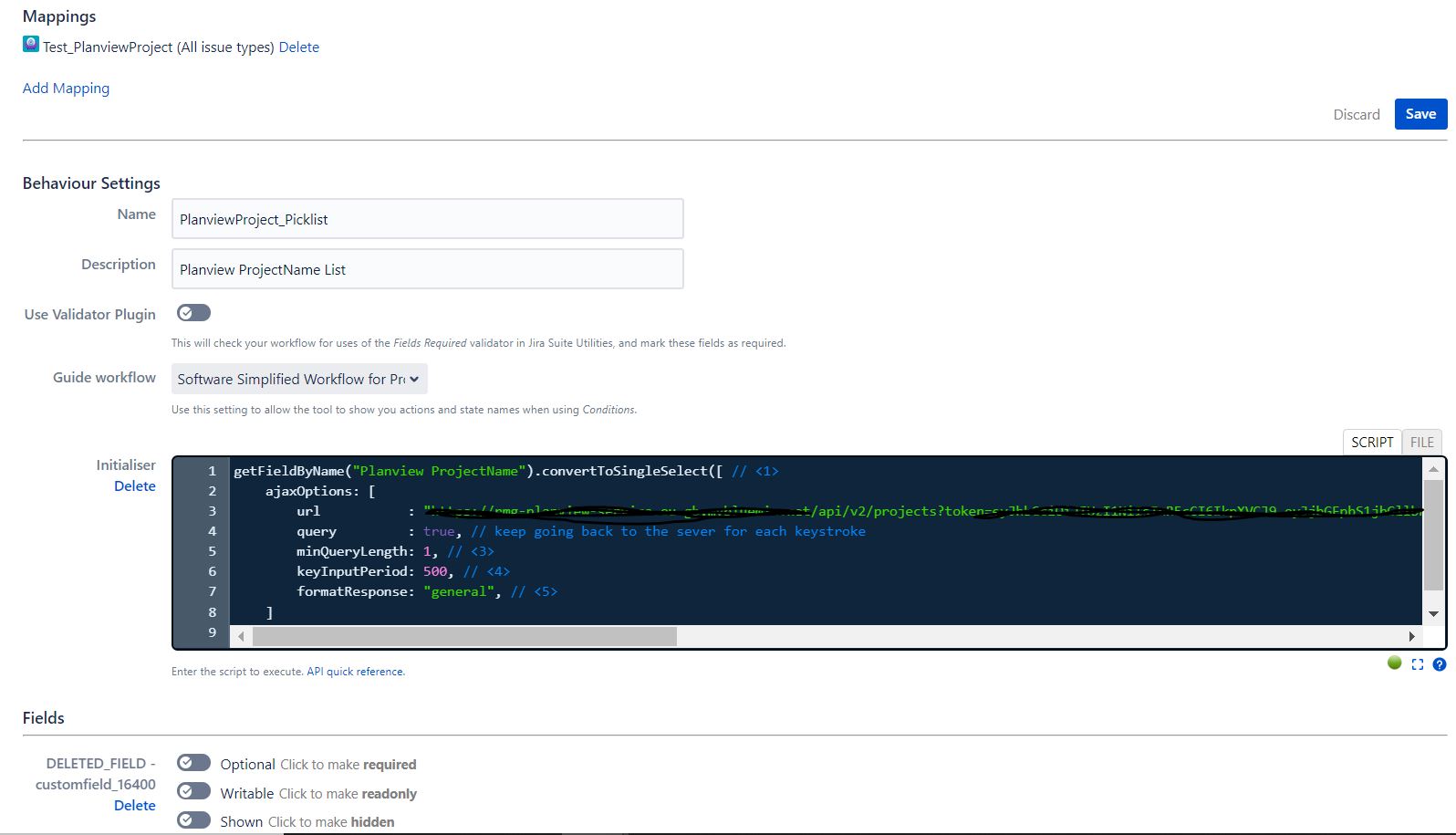Click the editor scroll-up arrow
The image size is (1456, 835).
(x=1433, y=469)
